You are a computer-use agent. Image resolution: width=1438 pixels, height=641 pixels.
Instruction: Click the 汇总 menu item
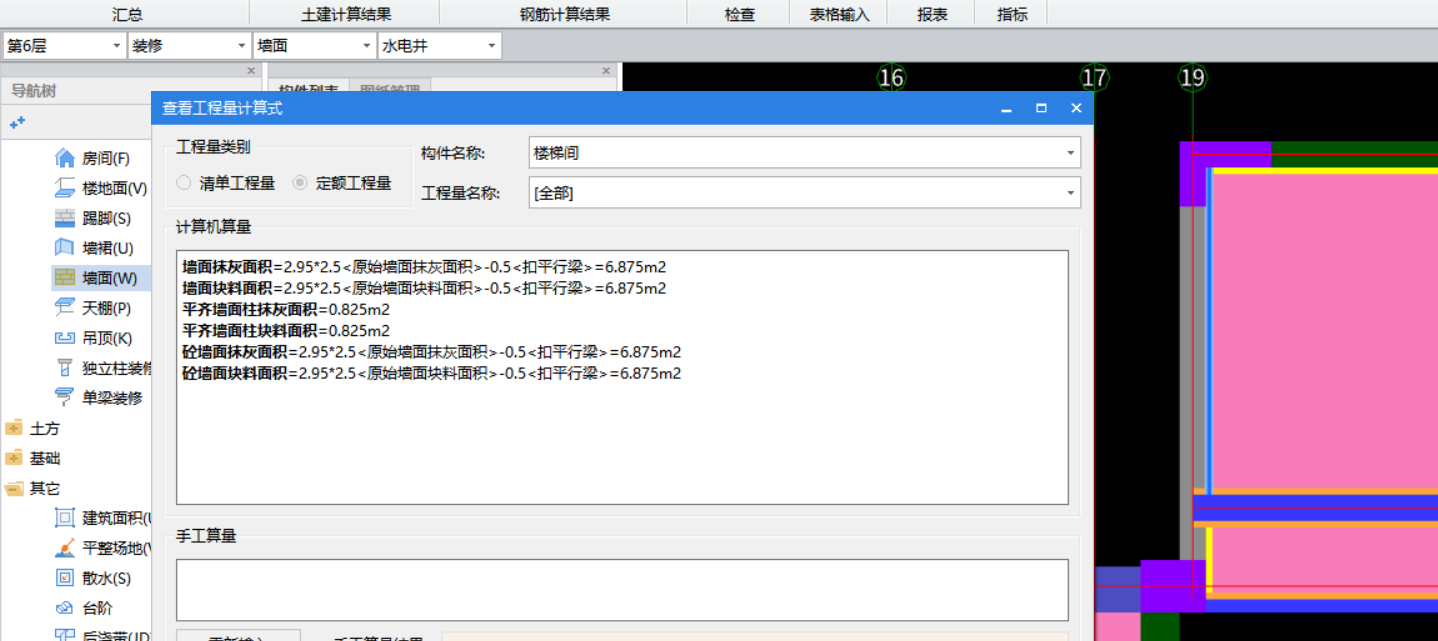127,13
